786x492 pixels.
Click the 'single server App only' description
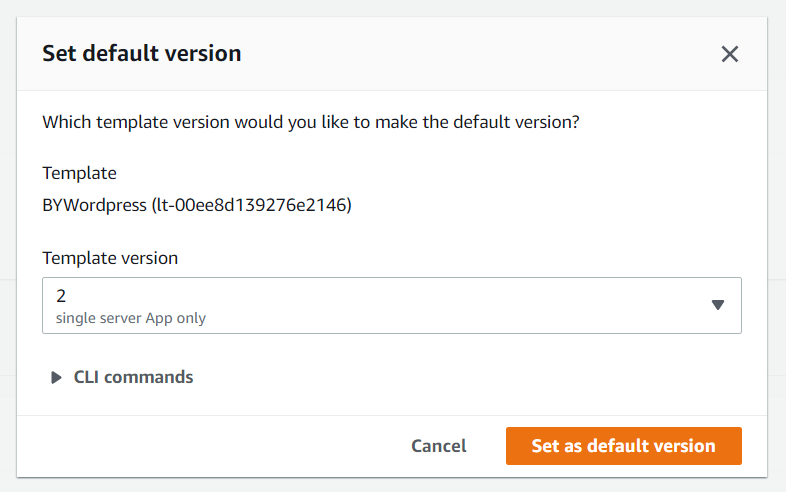coord(131,318)
